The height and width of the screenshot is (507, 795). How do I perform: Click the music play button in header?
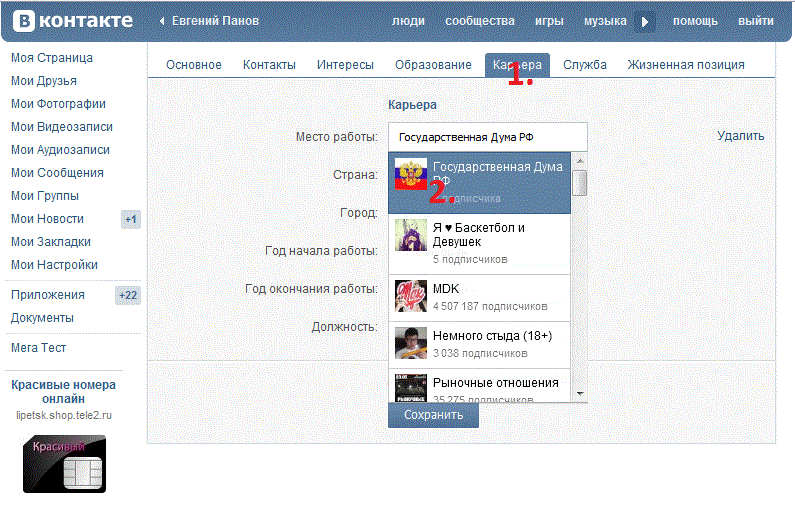pyautogui.click(x=645, y=22)
